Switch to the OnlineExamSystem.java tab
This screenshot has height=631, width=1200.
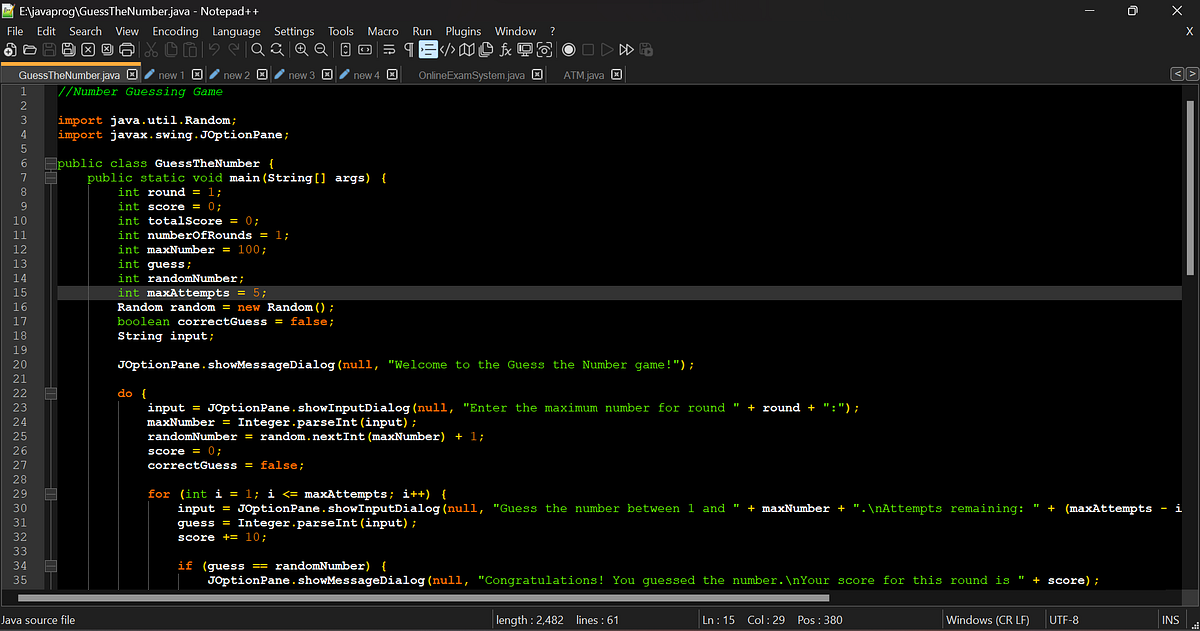pos(471,75)
